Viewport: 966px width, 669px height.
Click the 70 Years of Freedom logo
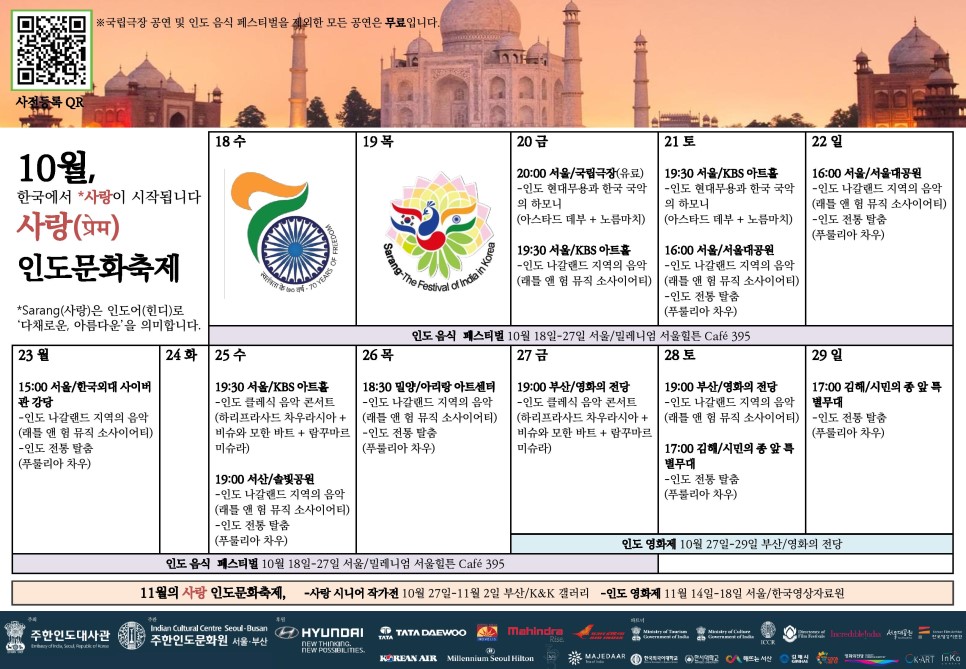(285, 234)
